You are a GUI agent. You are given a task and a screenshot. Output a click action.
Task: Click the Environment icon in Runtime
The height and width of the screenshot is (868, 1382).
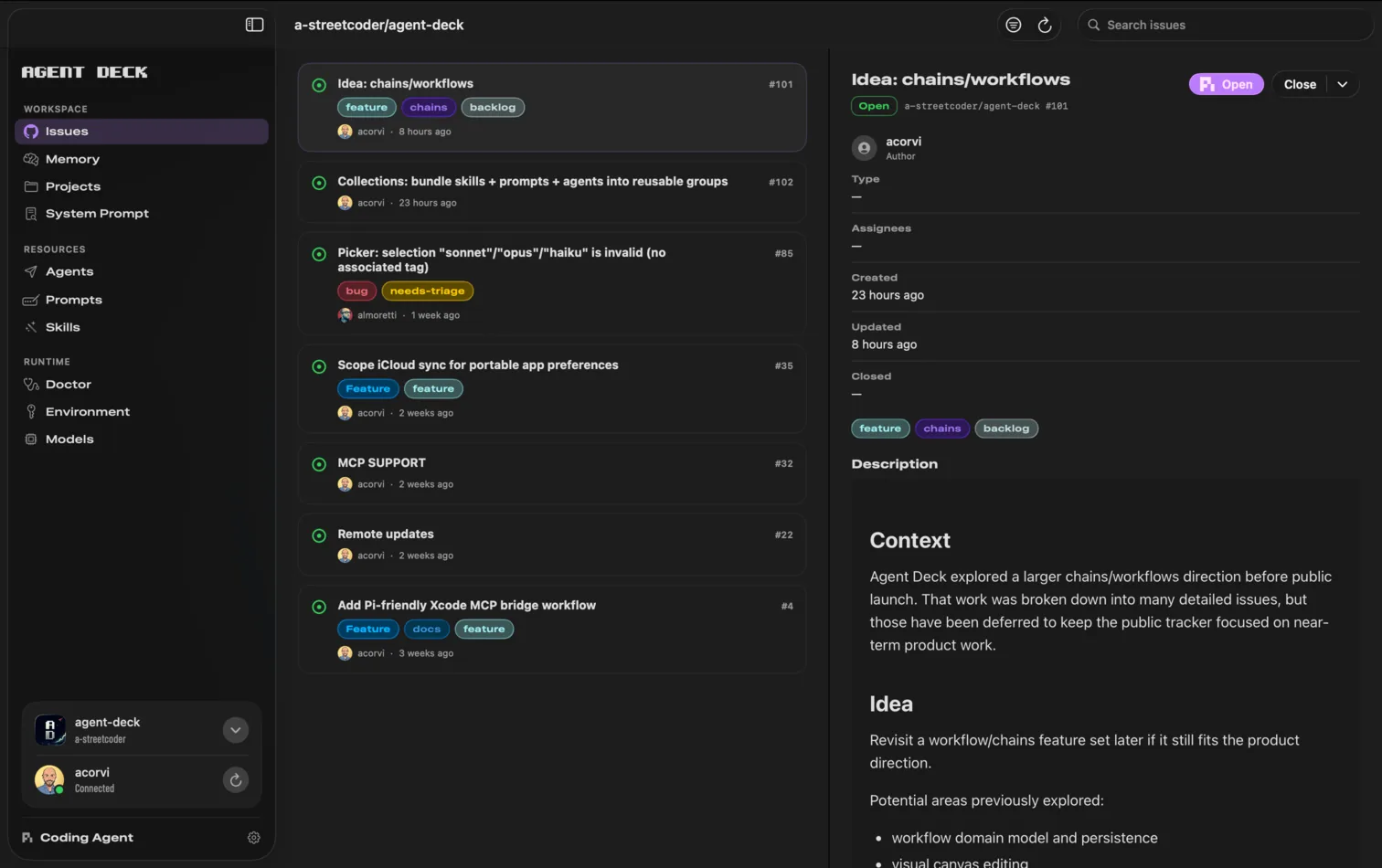31,412
